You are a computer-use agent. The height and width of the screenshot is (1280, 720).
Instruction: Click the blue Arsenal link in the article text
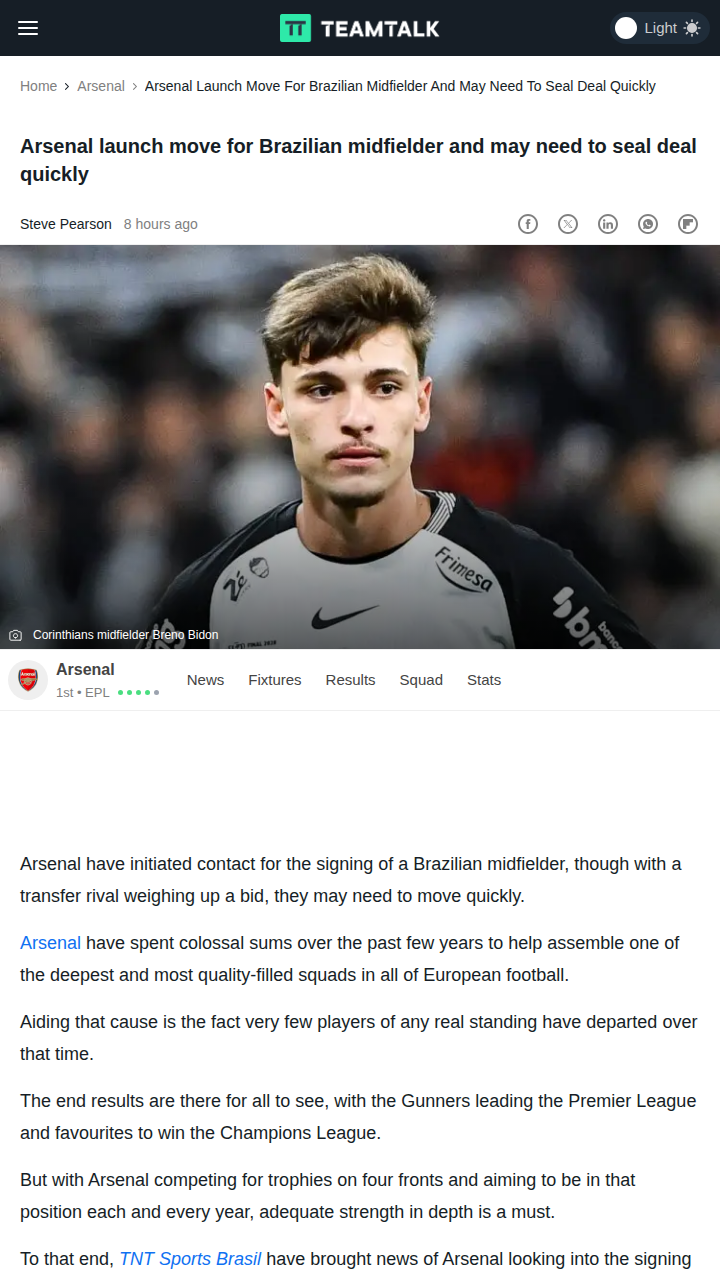50,943
